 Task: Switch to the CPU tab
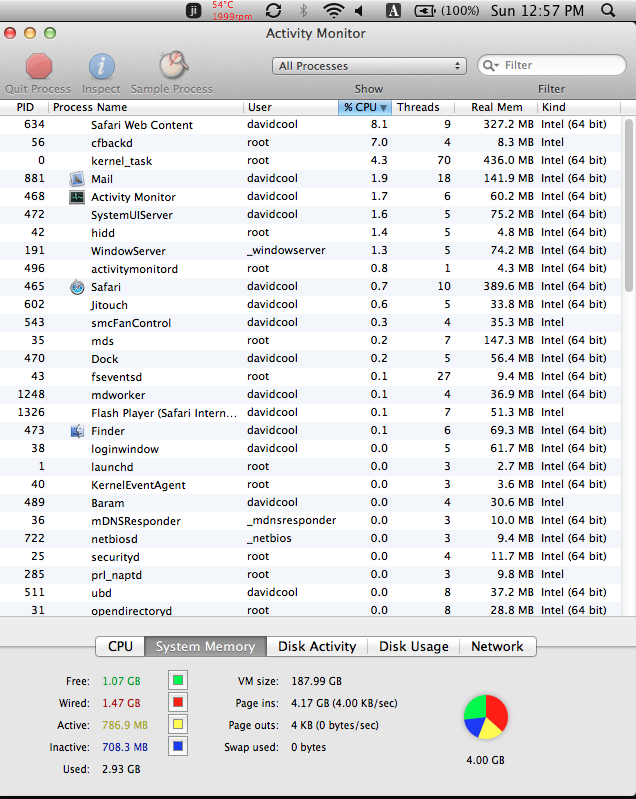[120, 646]
